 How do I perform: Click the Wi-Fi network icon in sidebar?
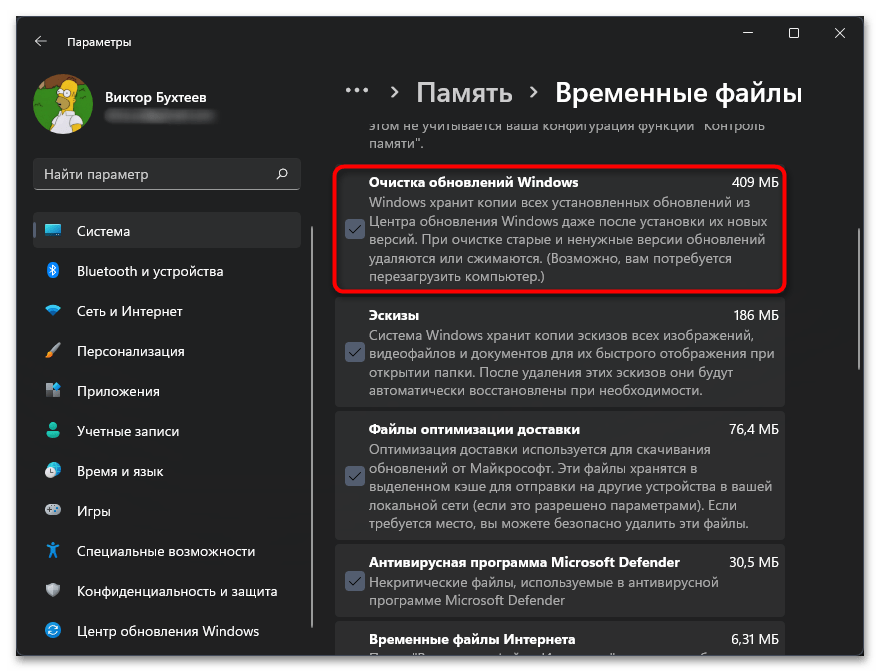point(53,310)
